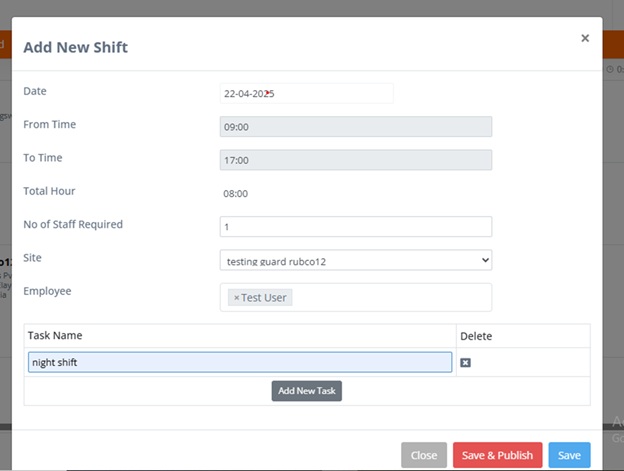Click the night shift task name field
Image resolution: width=624 pixels, height=471 pixels.
click(240, 362)
